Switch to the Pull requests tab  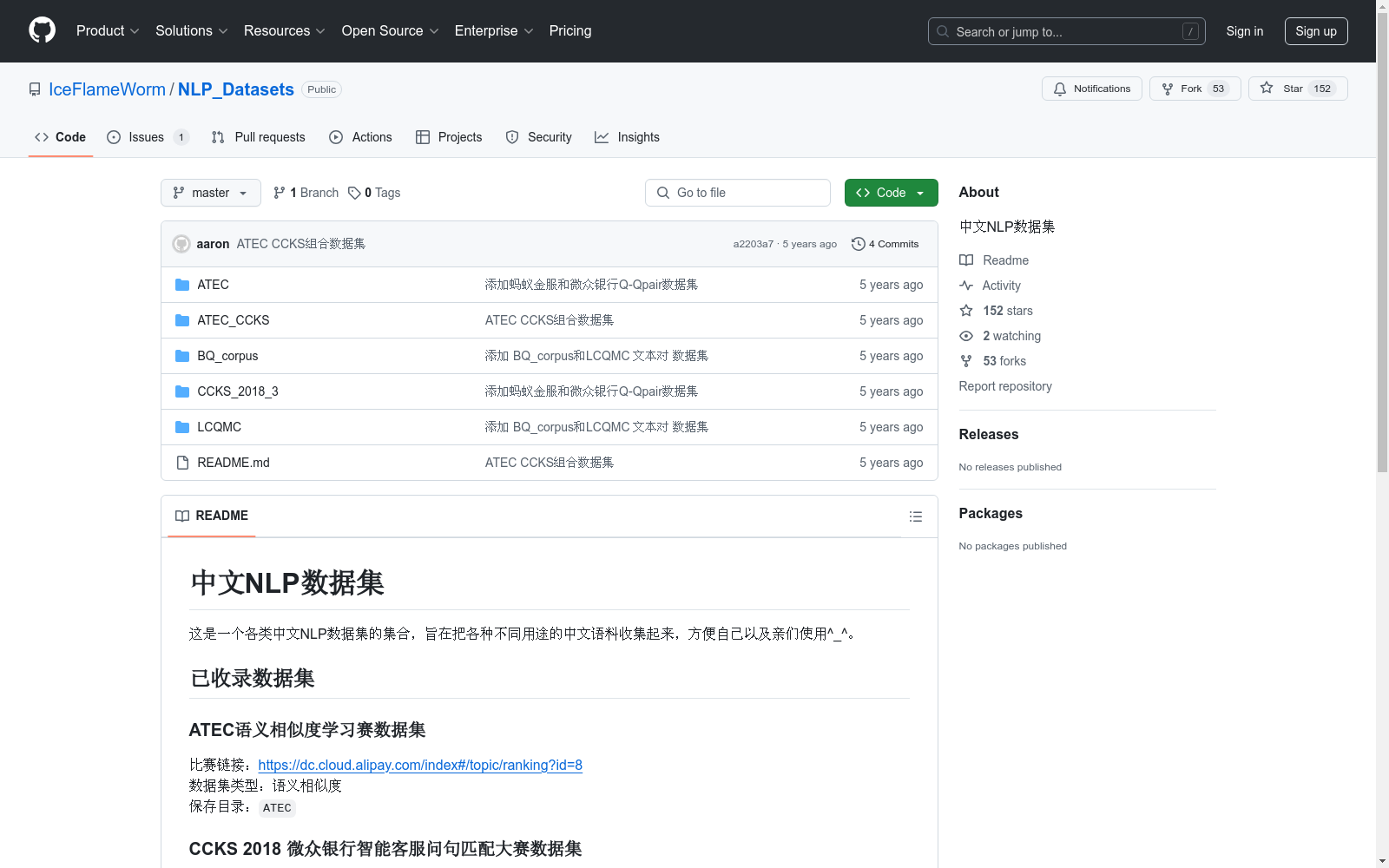259,137
